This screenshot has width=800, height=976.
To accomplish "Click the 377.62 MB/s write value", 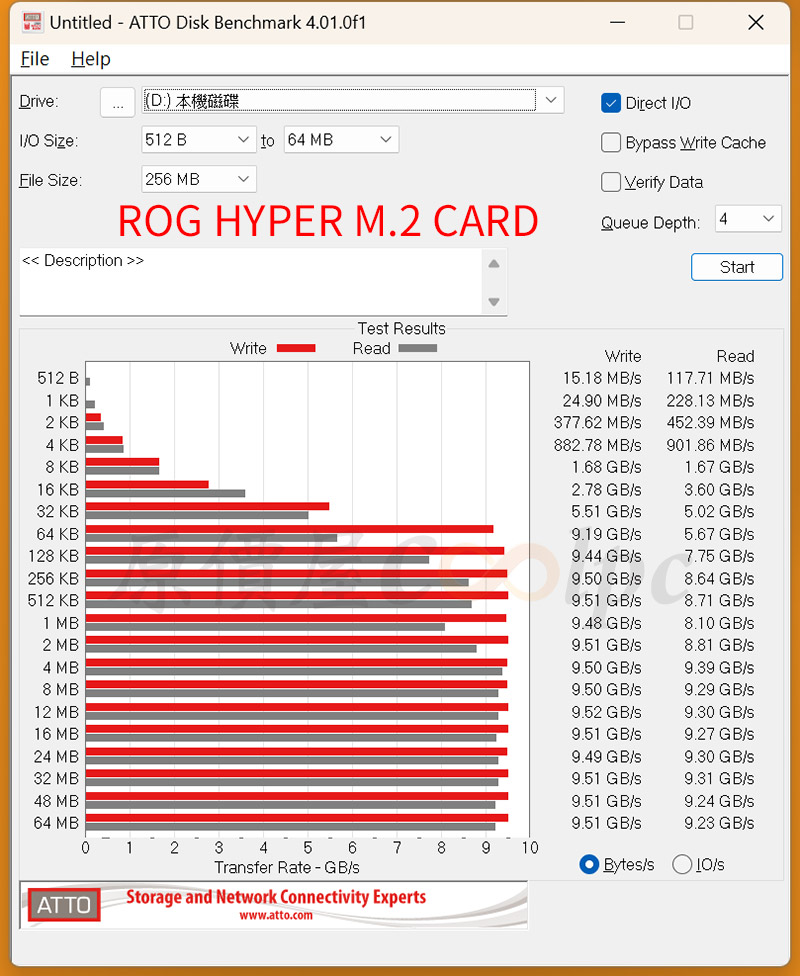I will [x=598, y=423].
